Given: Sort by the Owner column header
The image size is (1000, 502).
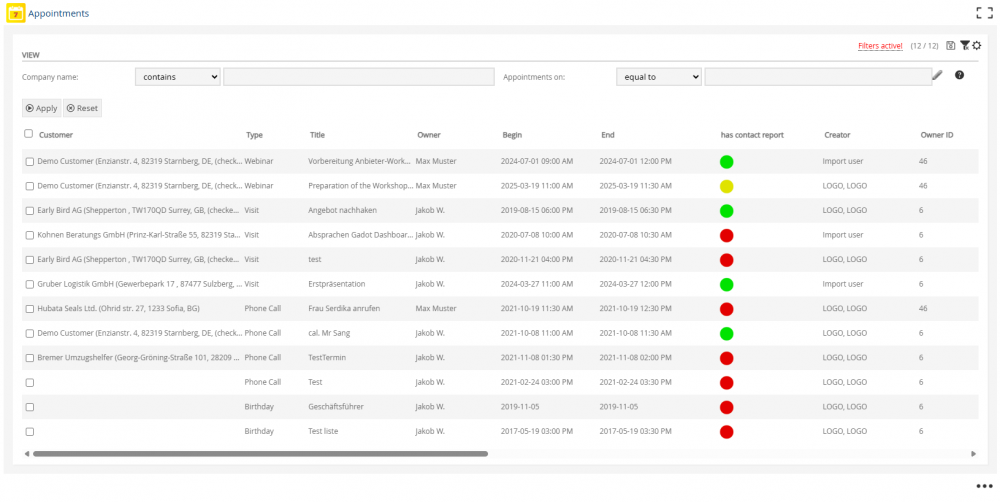Looking at the screenshot, I should [x=428, y=135].
